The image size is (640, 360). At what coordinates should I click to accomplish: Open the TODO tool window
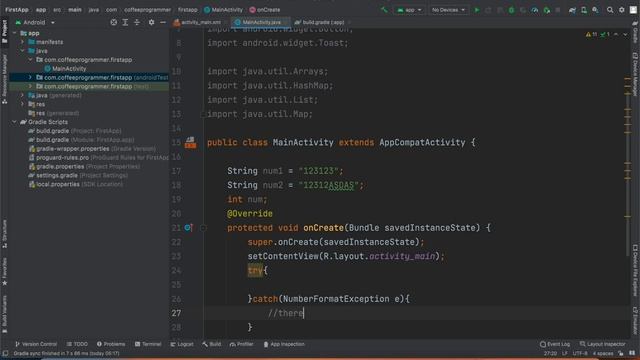point(77,344)
